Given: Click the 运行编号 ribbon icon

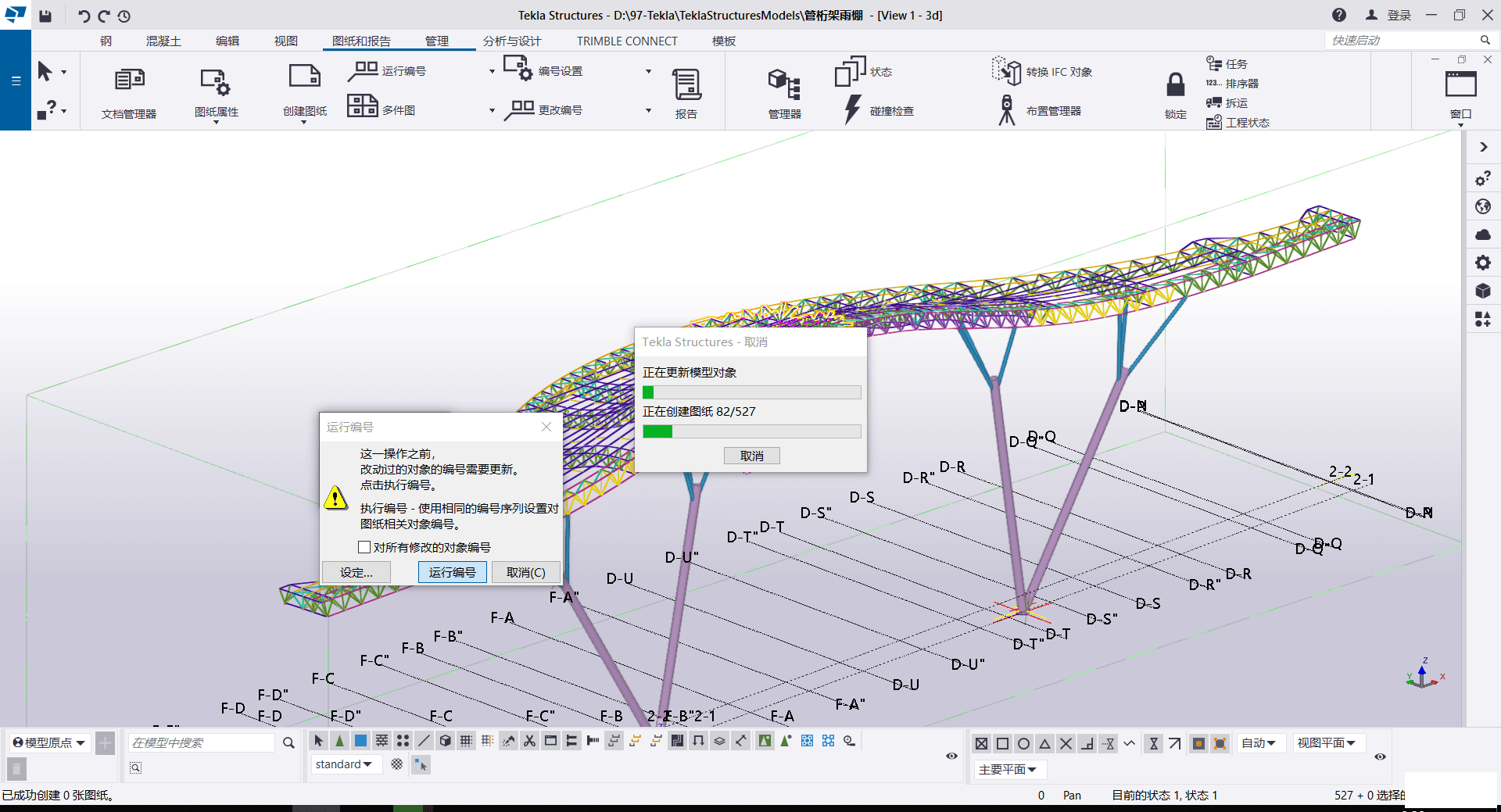Looking at the screenshot, I should (363, 71).
